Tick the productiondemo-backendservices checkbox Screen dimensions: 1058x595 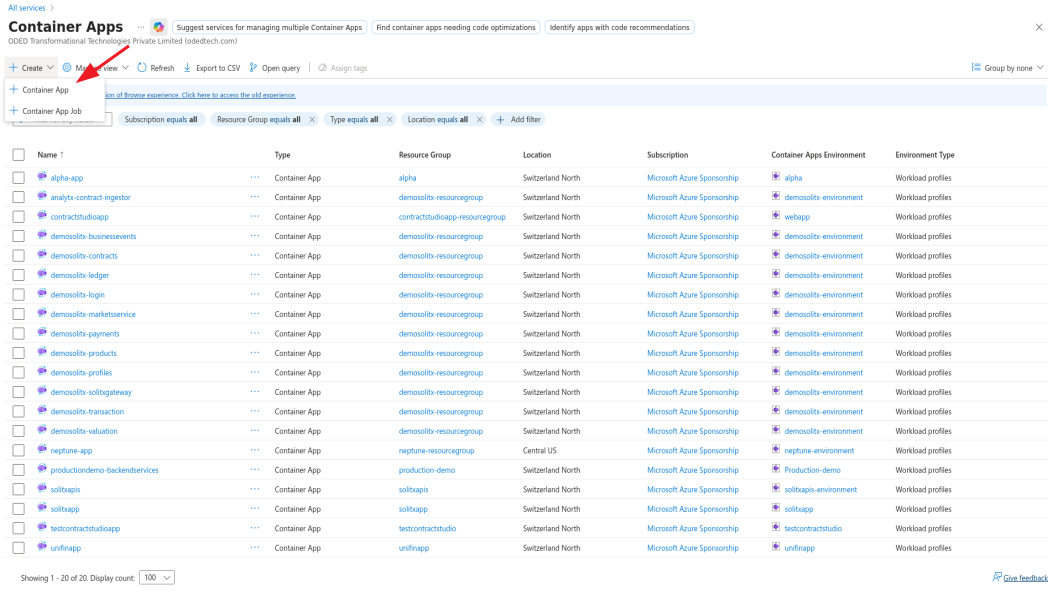point(18,470)
